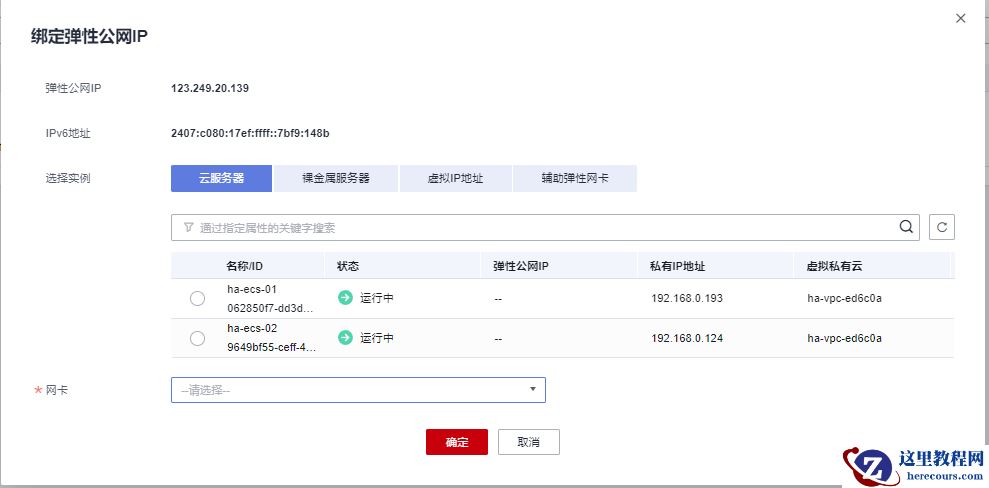The image size is (989, 488).
Task: Click instance ID 062850f7-dd3d...
Action: point(269,309)
